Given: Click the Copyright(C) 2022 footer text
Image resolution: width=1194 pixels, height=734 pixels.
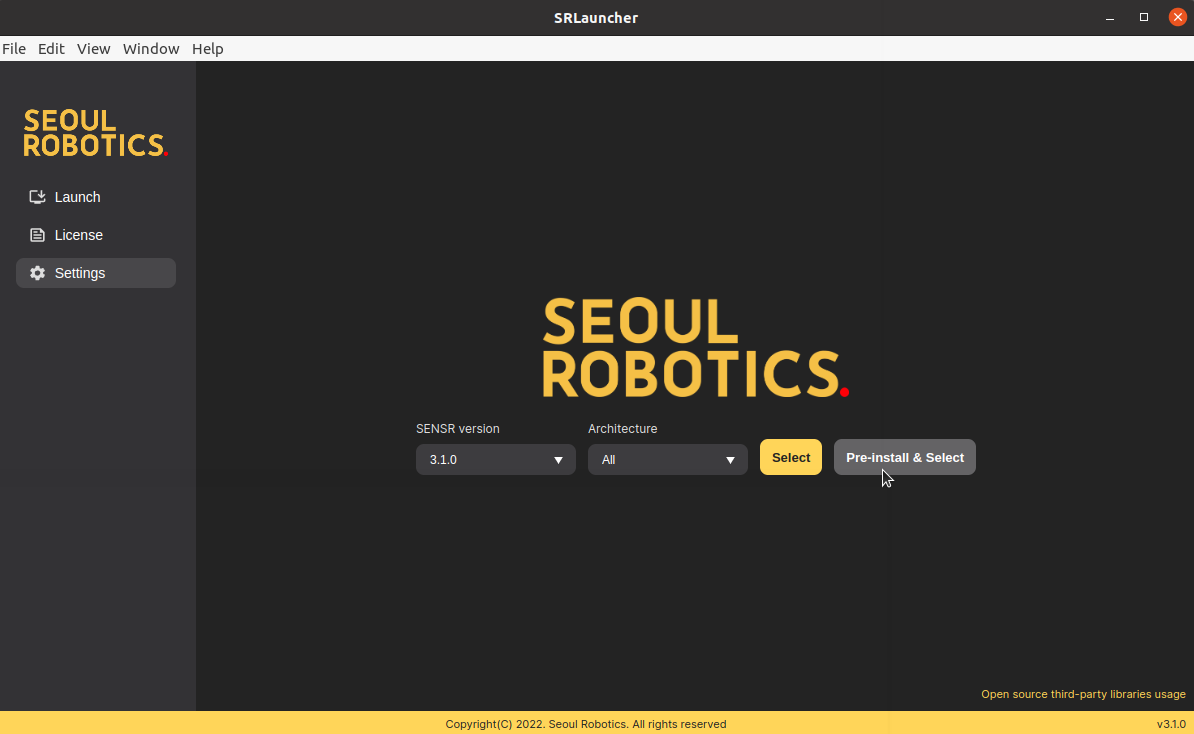Looking at the screenshot, I should tap(586, 724).
